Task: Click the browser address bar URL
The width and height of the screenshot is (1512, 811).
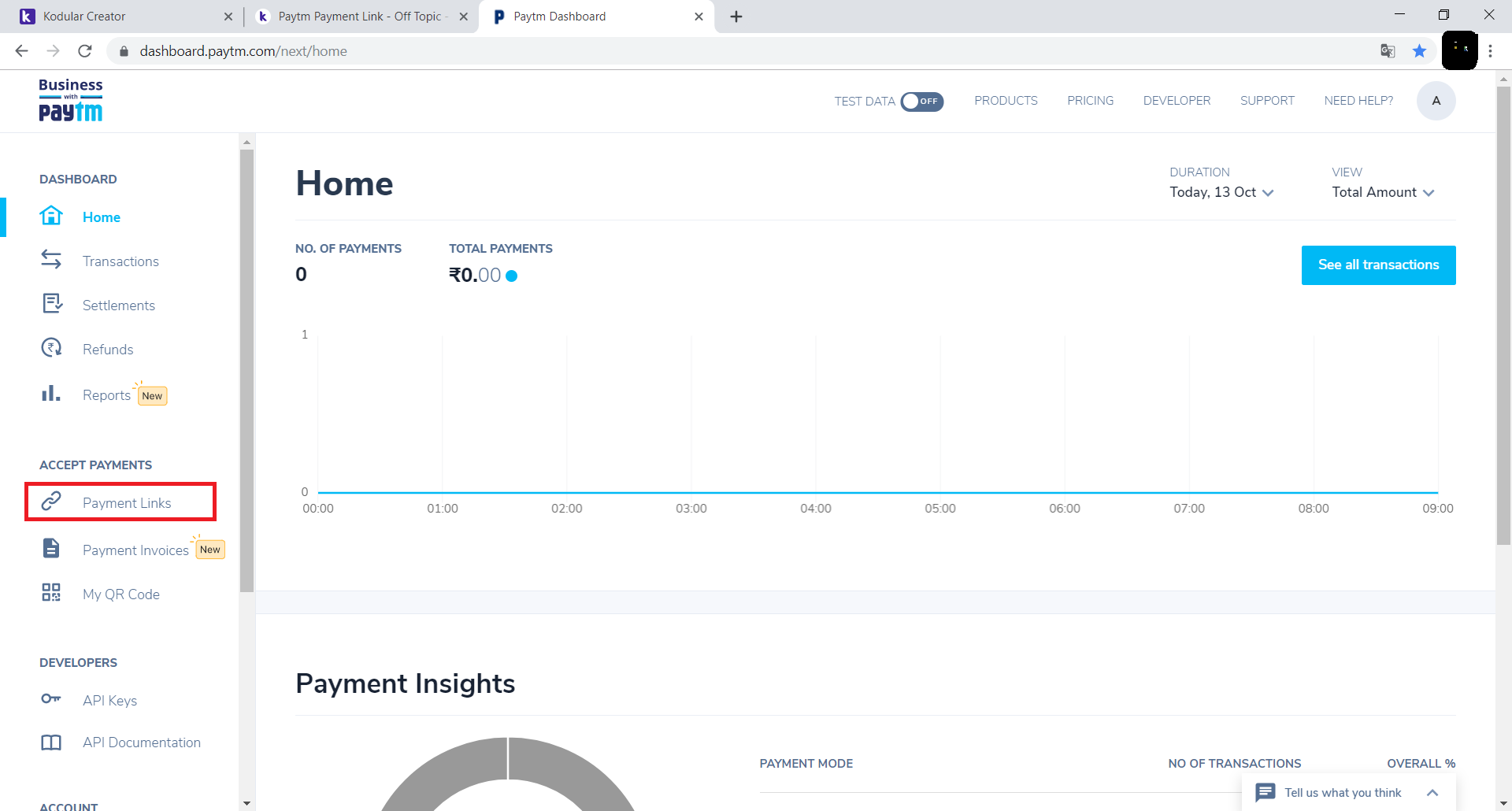Action: (243, 51)
